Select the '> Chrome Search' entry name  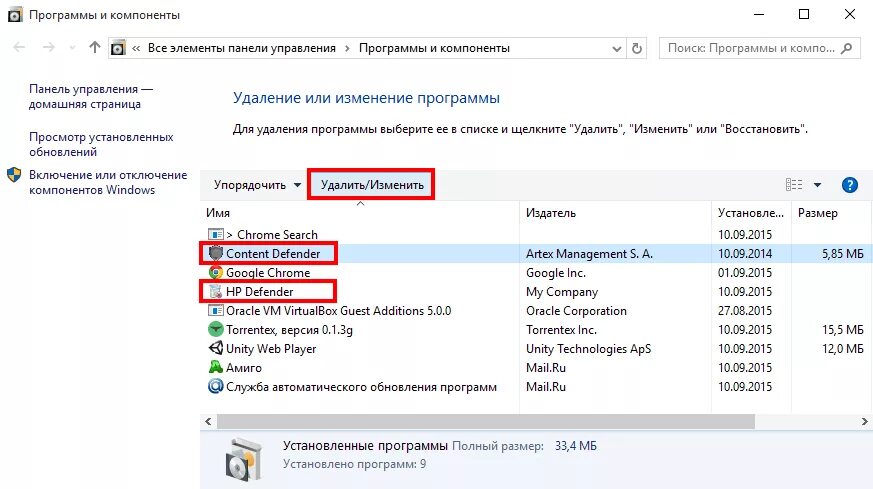pos(272,234)
